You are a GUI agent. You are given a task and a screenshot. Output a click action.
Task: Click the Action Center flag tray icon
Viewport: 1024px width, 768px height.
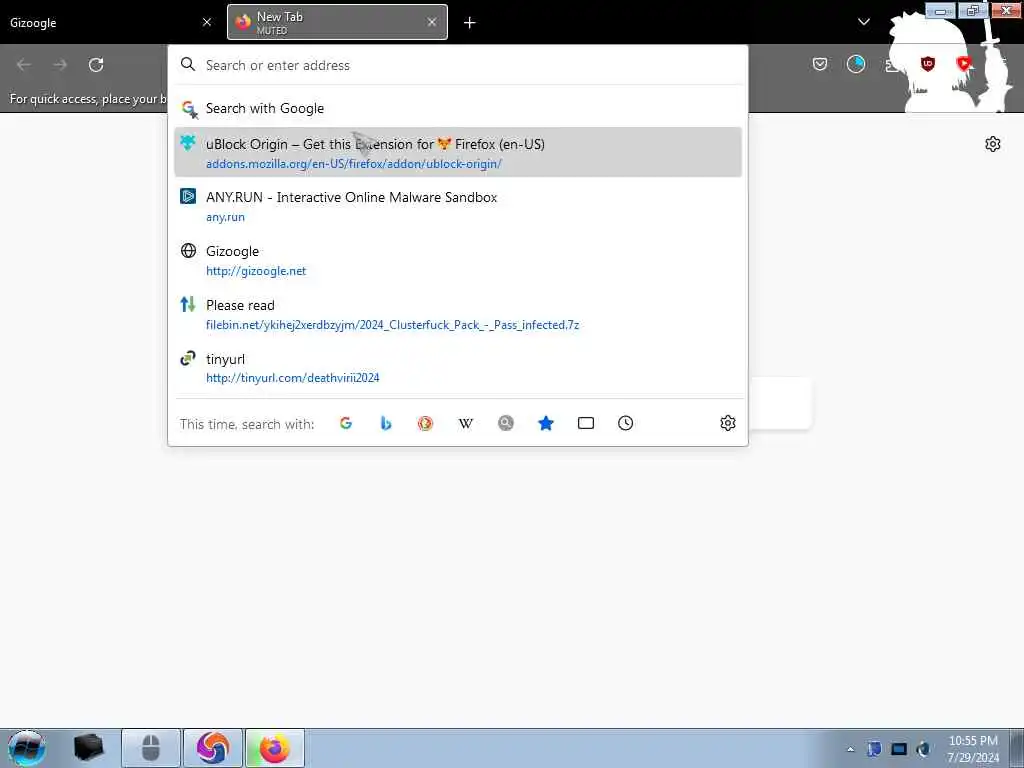coord(874,749)
